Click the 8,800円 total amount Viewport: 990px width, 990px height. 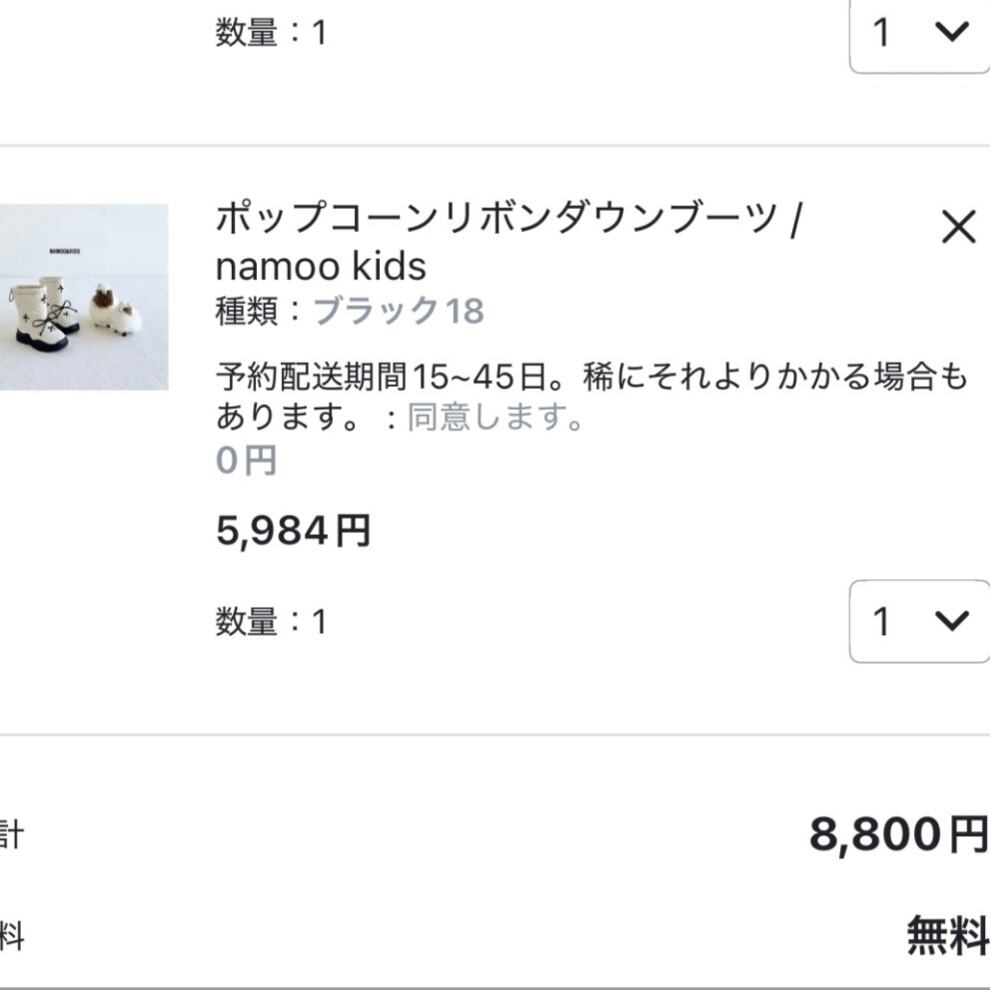[897, 834]
